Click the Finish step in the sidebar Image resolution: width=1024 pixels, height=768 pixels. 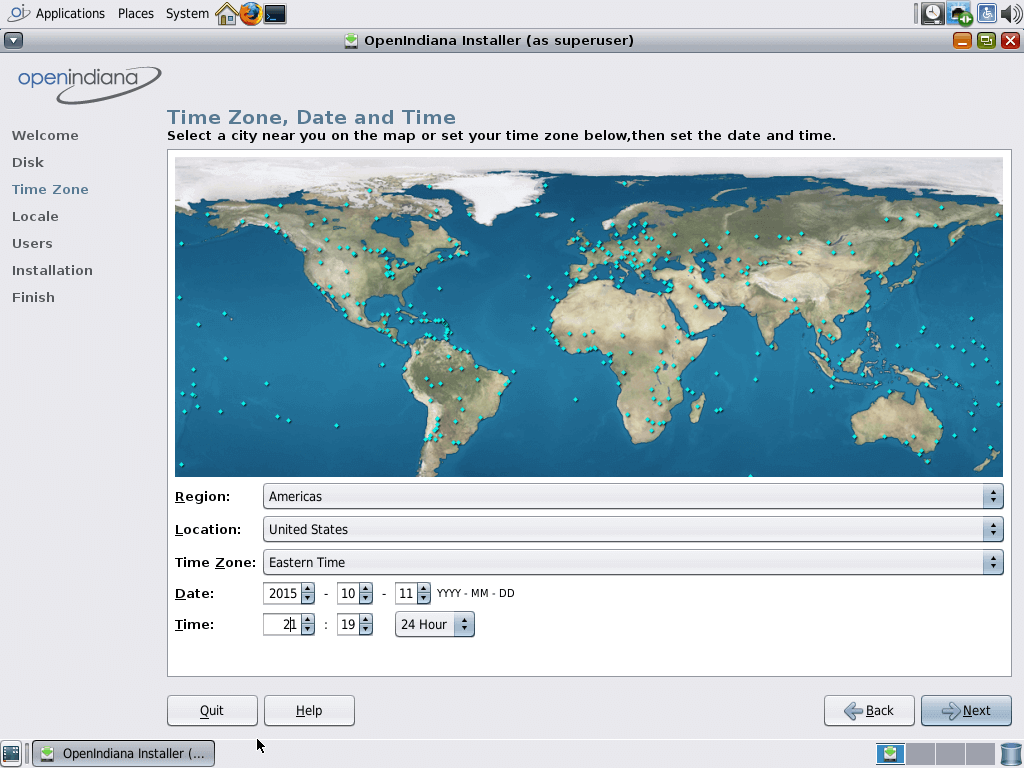click(33, 297)
